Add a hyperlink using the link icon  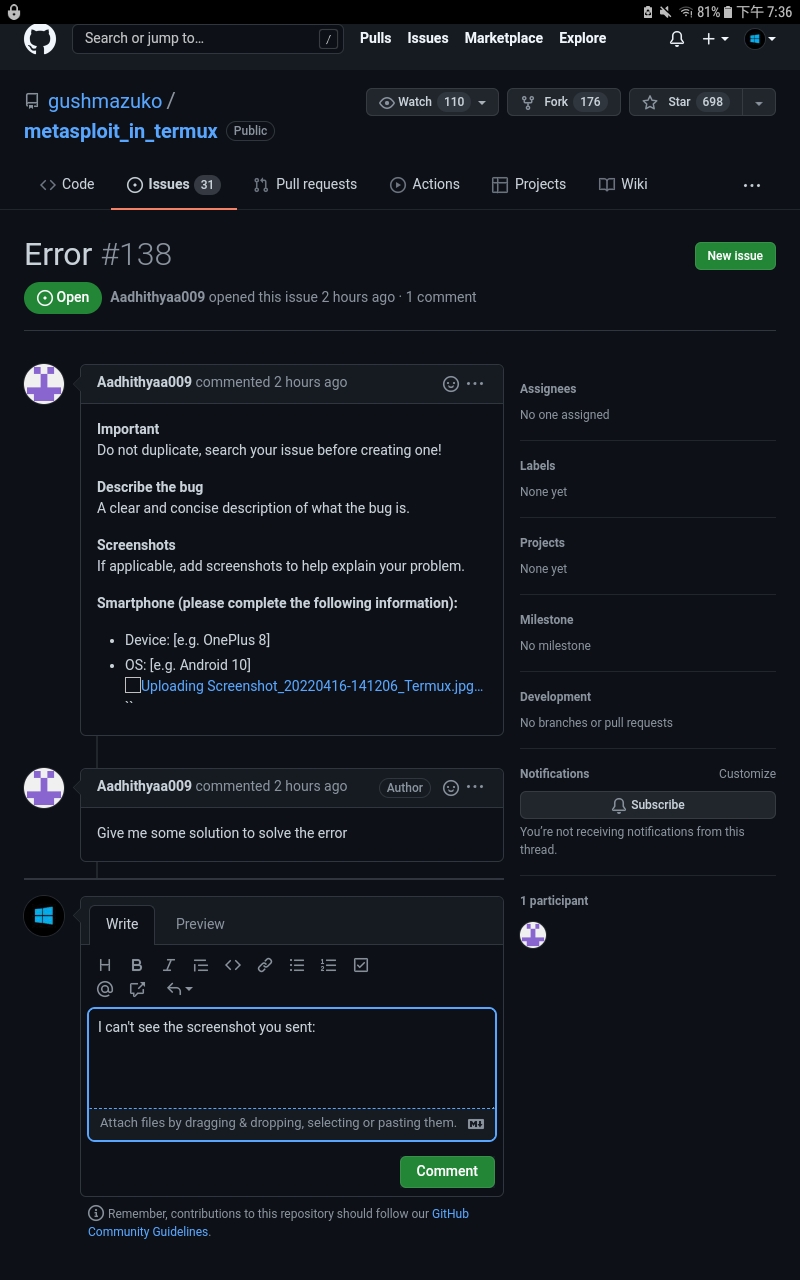click(265, 964)
